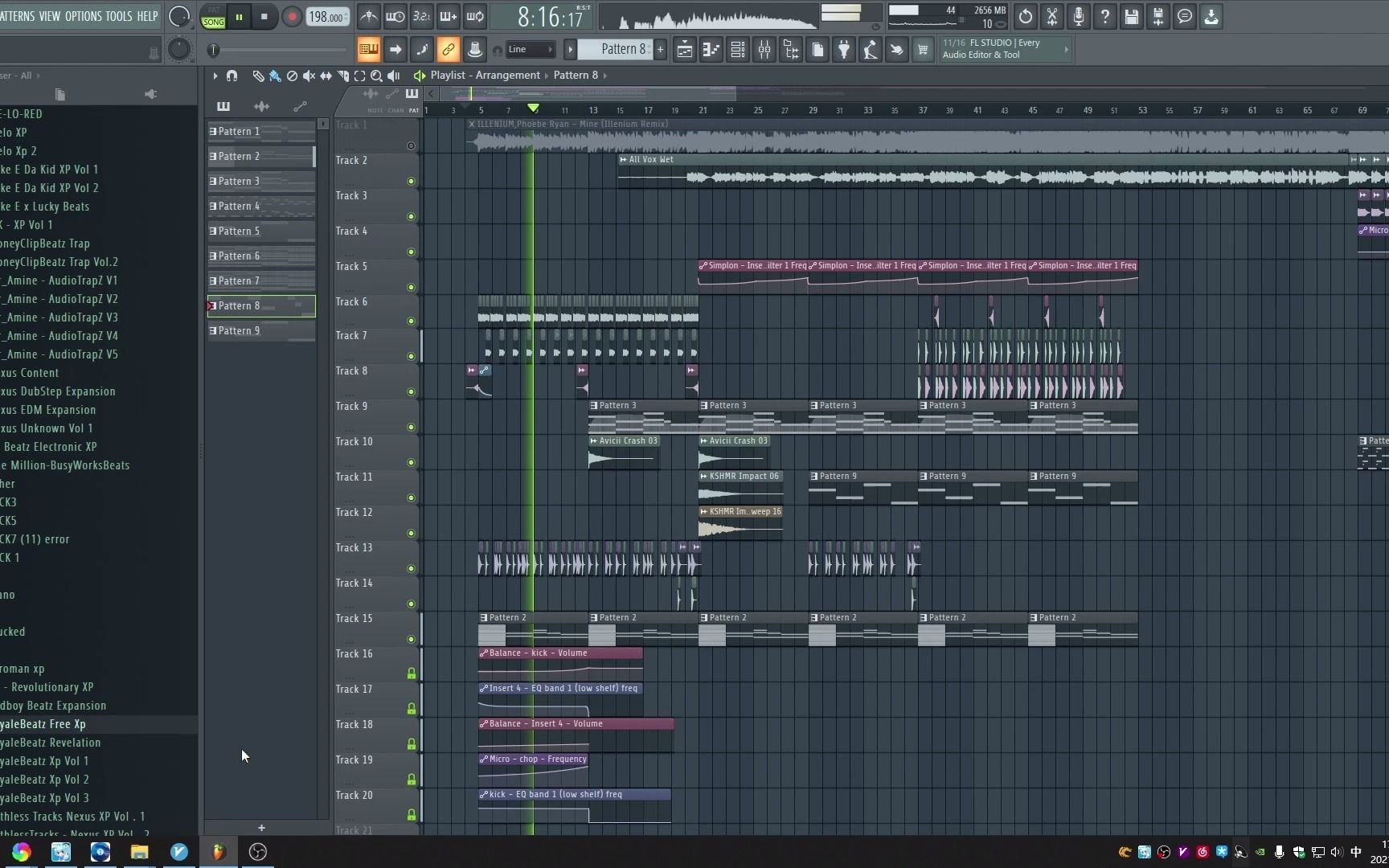Image resolution: width=1389 pixels, height=868 pixels.
Task: Open the plugin picker plug icon
Action: [844, 50]
